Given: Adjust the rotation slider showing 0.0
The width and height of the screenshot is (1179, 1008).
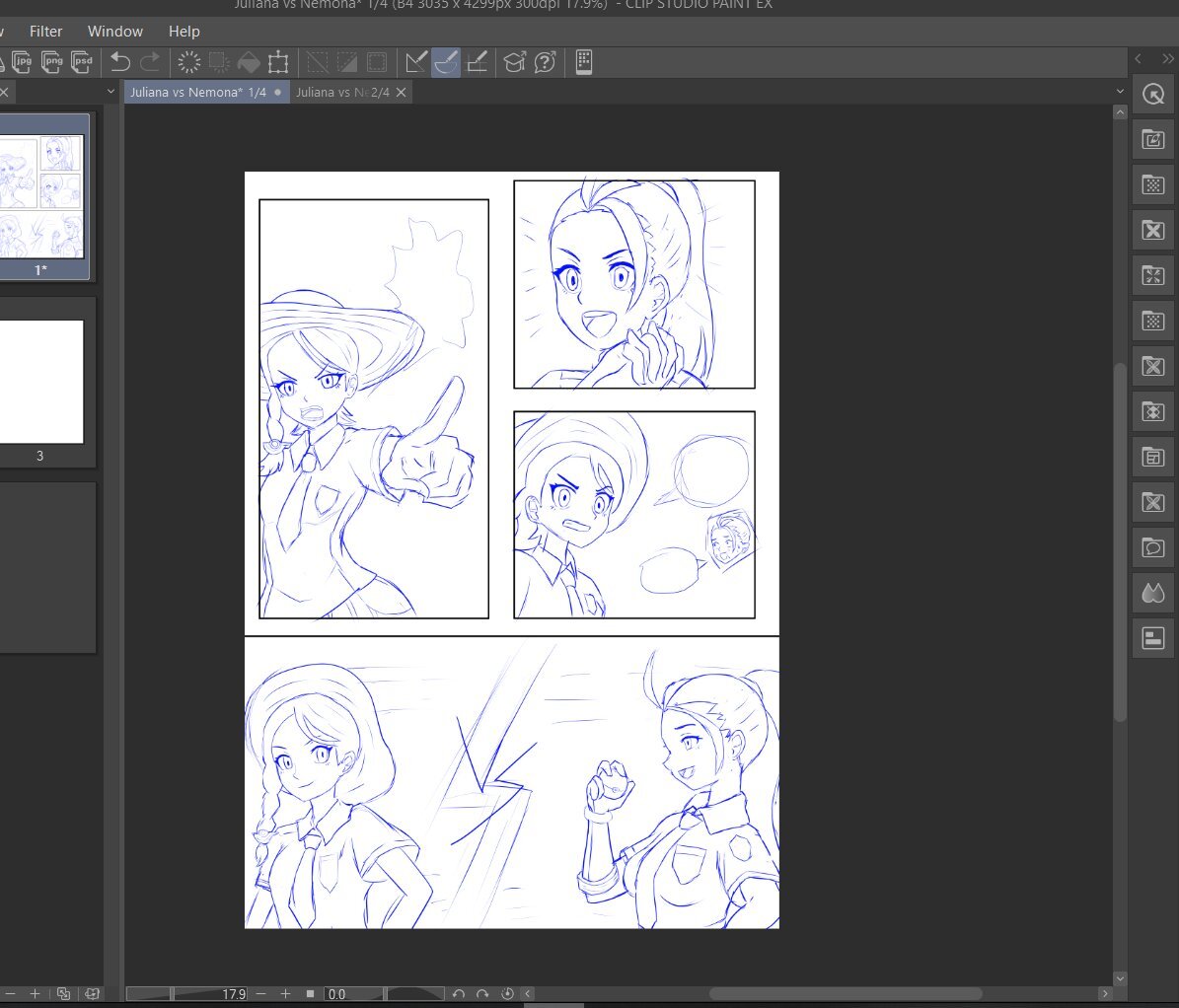Looking at the screenshot, I should (x=384, y=994).
